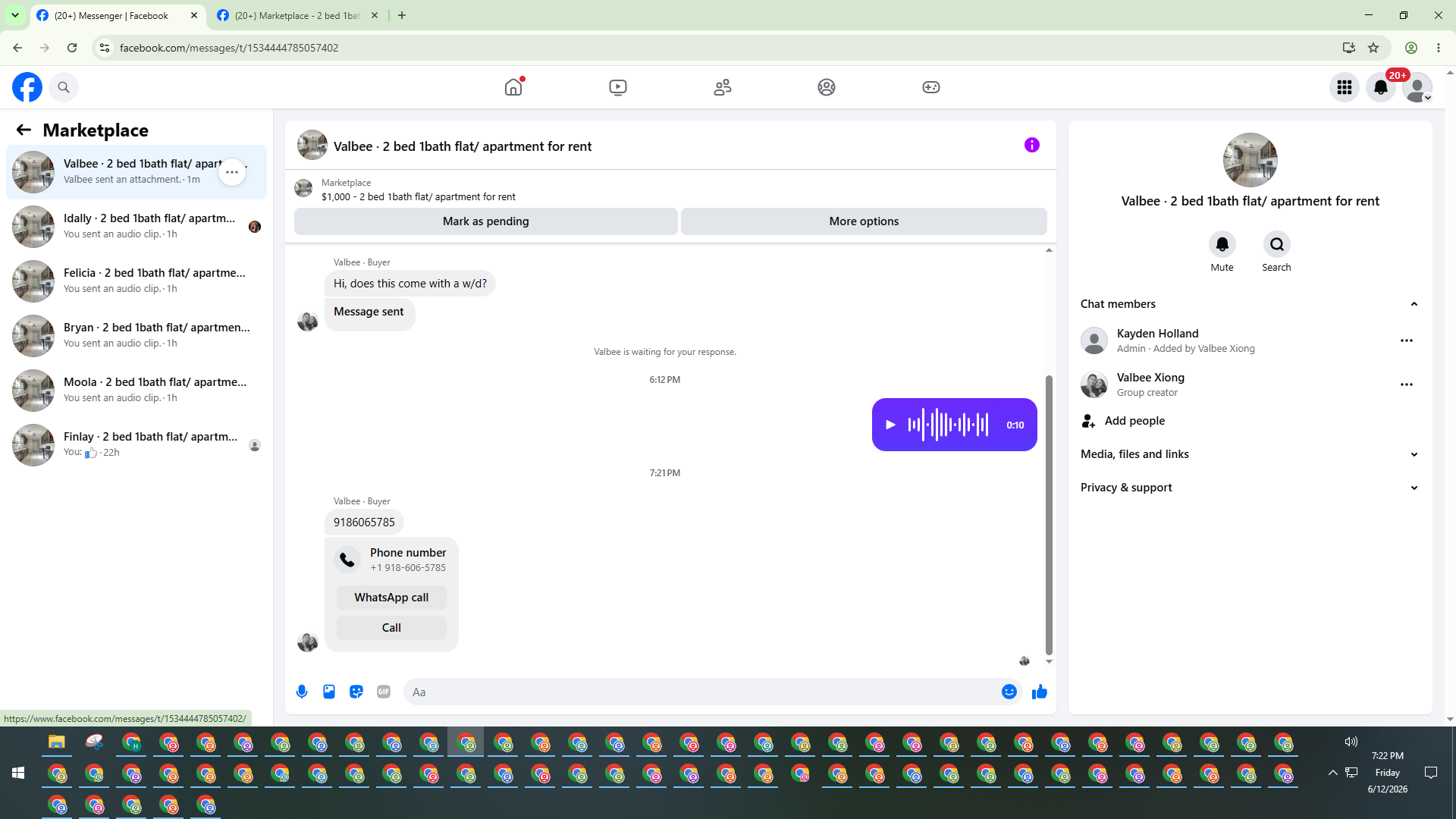The image size is (1456, 819).
Task: Send a thumbs-up like
Action: tap(1040, 692)
